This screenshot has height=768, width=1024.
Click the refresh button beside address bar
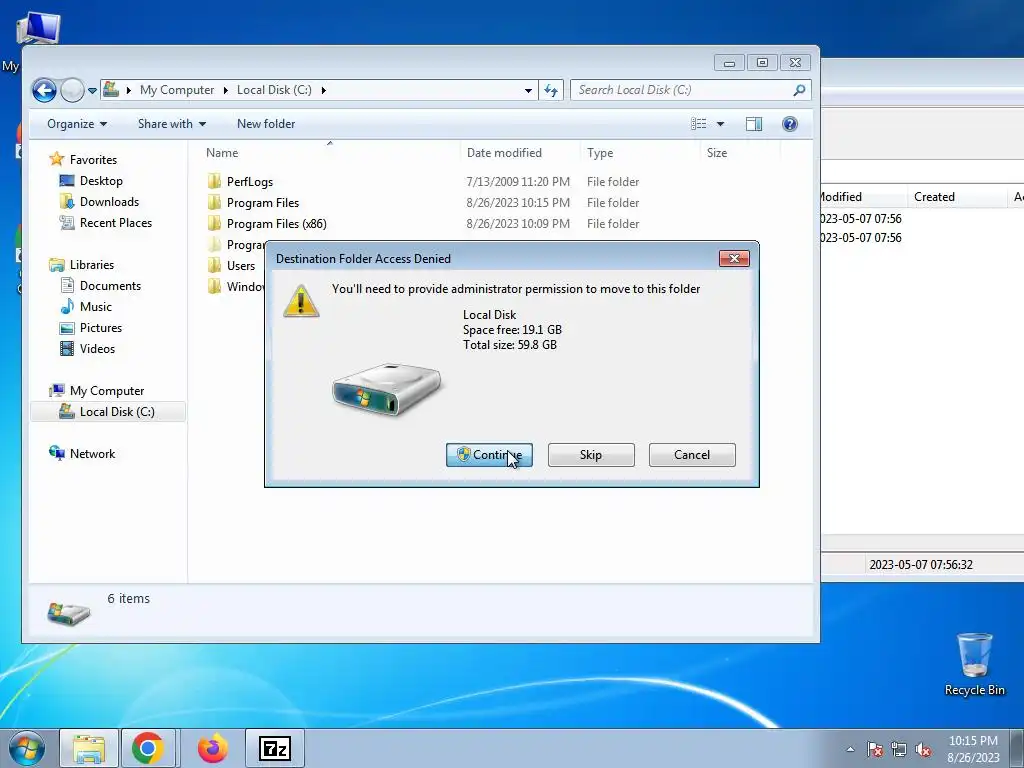point(551,90)
